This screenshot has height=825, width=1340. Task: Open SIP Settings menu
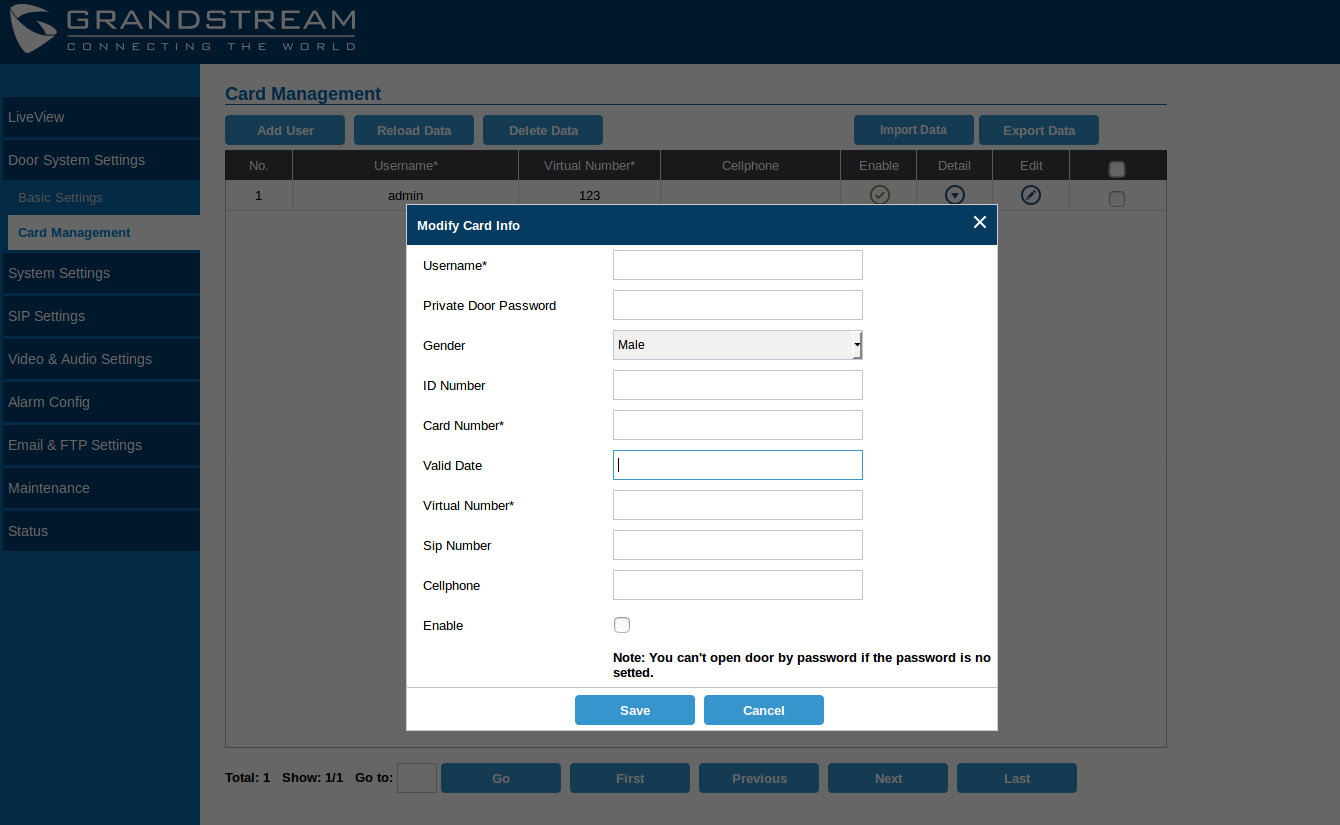[100, 316]
